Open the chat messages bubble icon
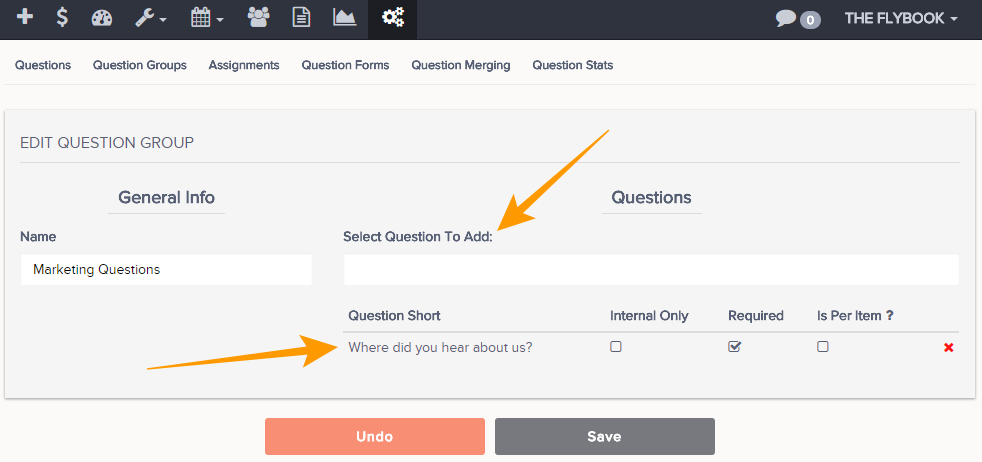 786,19
